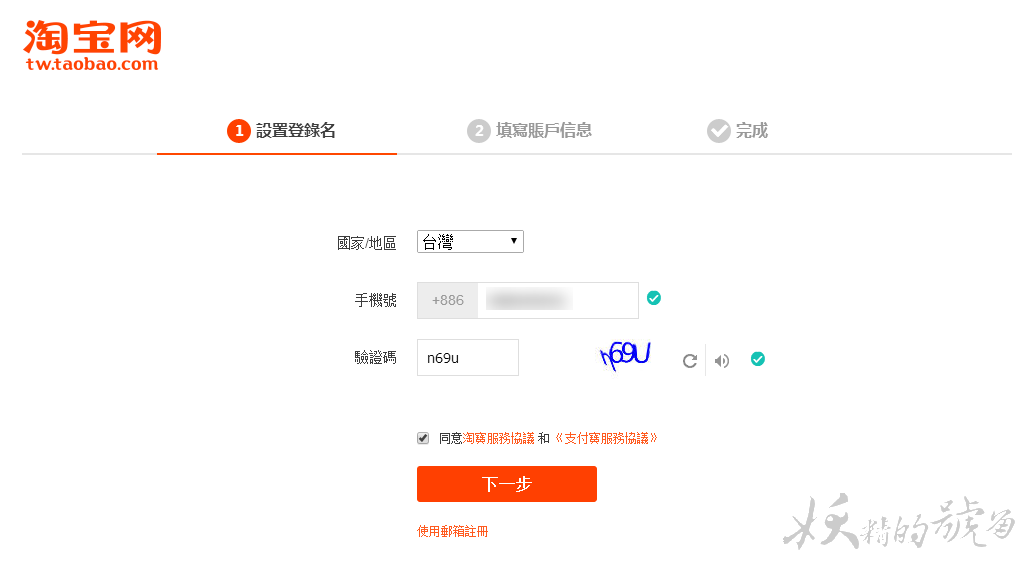Click the step 2 grey number circle
Image resolution: width=1035 pixels, height=563 pixels.
(479, 131)
